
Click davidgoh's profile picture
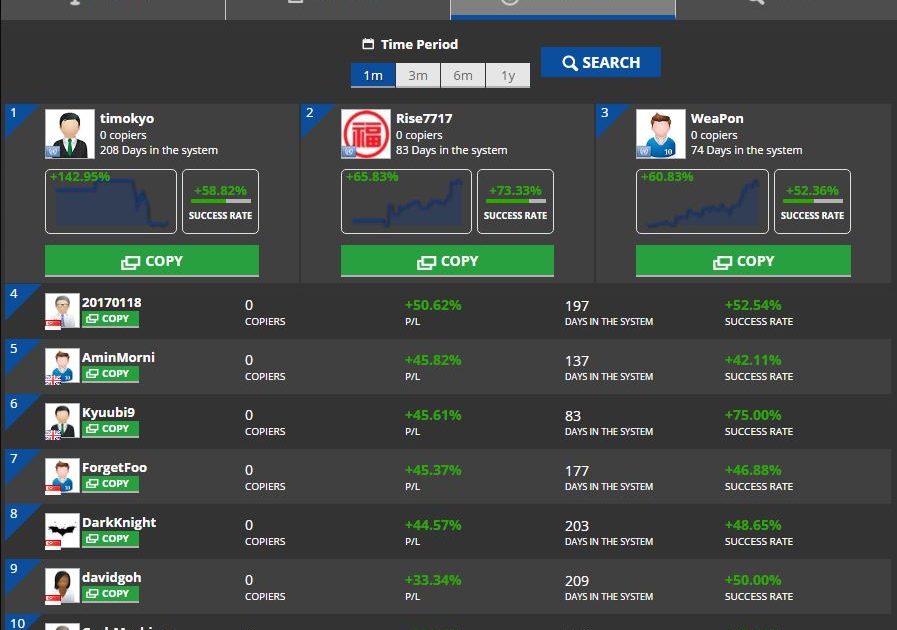pyautogui.click(x=62, y=585)
